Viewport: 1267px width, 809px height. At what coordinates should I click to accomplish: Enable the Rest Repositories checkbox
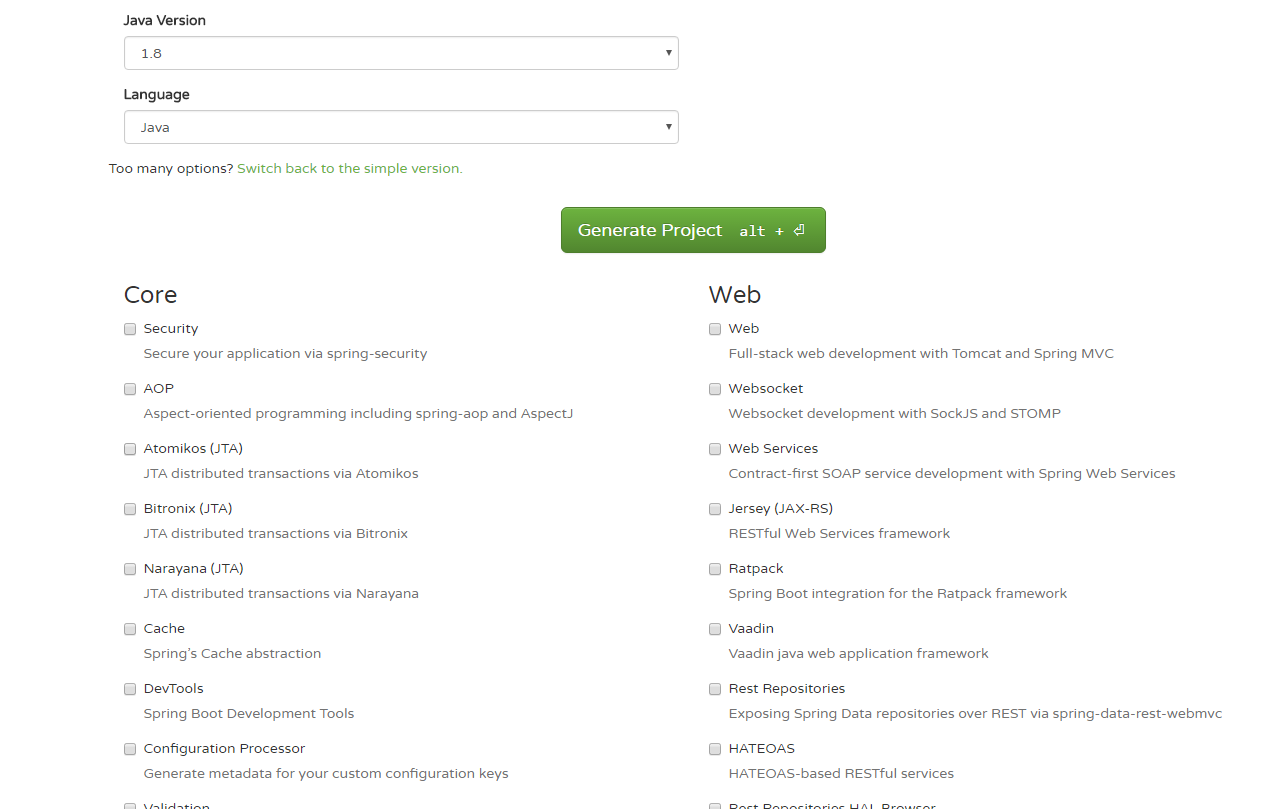tap(715, 689)
